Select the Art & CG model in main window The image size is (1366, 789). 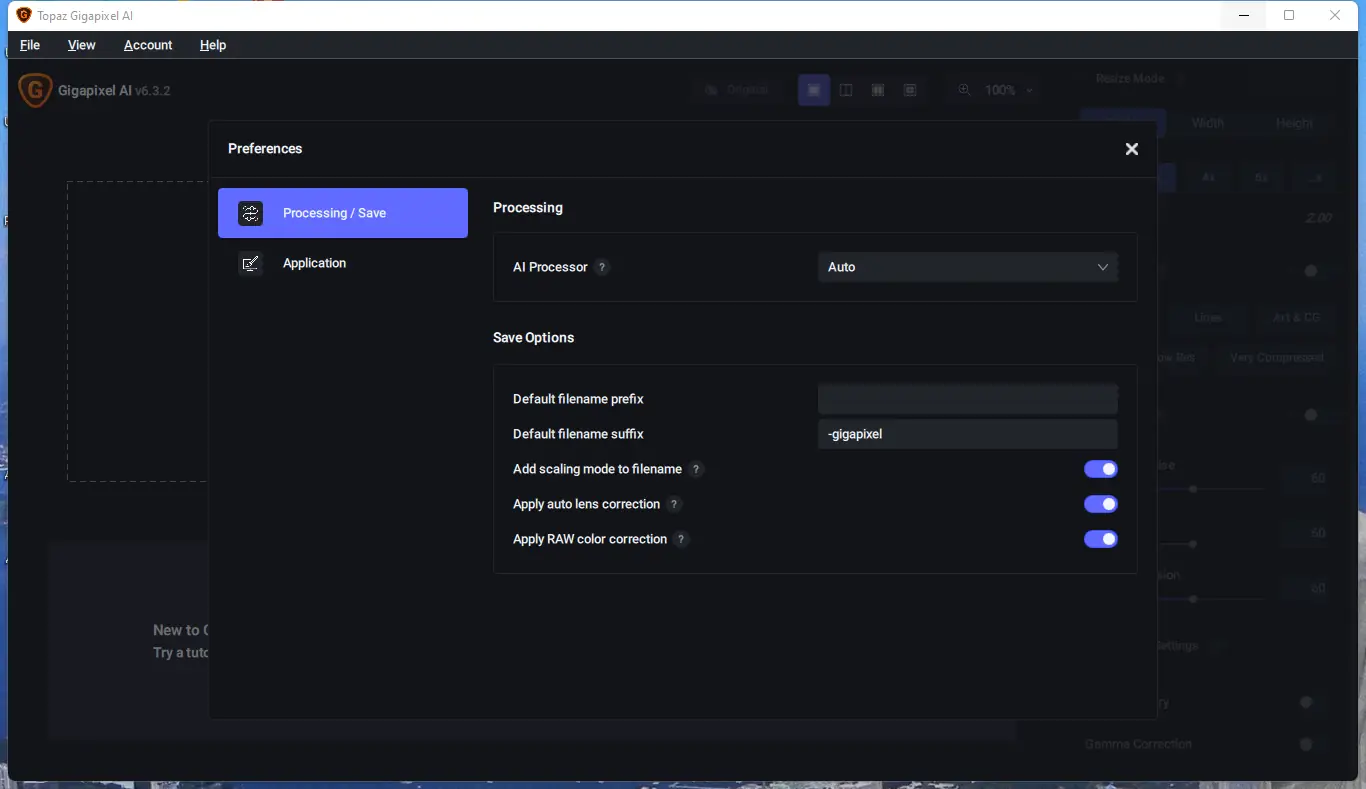tap(1296, 317)
